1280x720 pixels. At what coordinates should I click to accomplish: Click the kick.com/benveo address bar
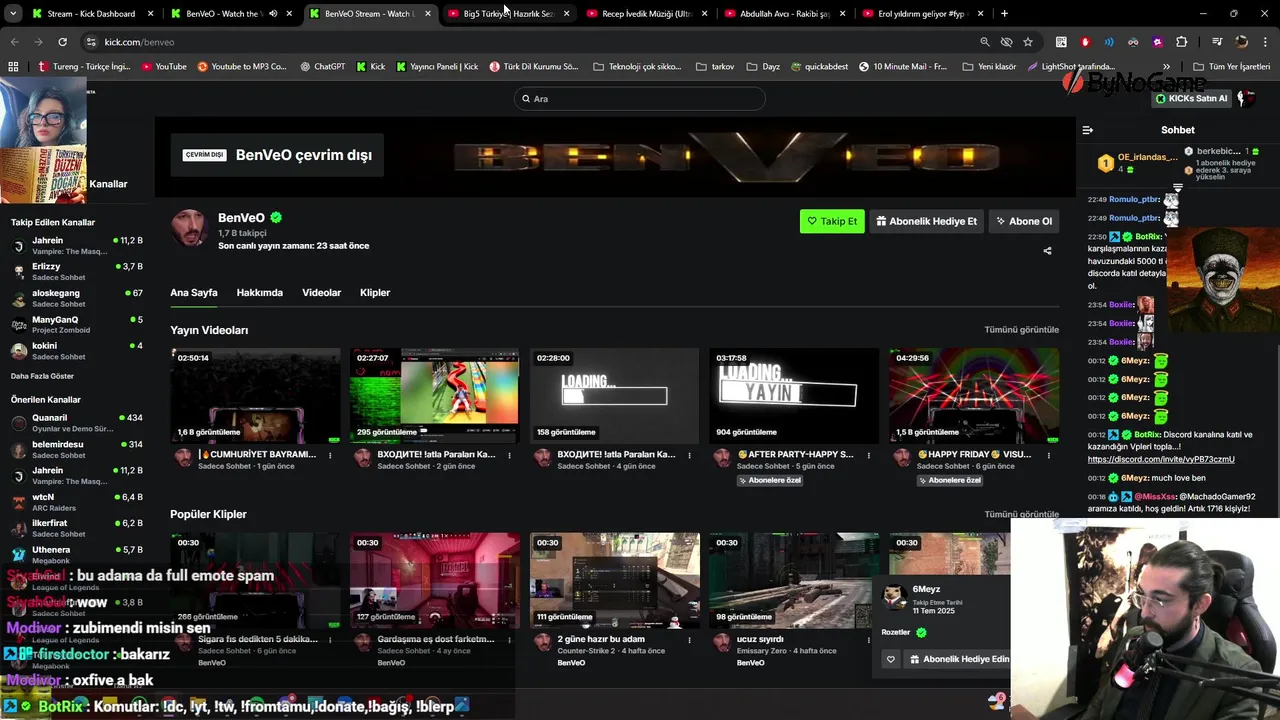coord(530,42)
